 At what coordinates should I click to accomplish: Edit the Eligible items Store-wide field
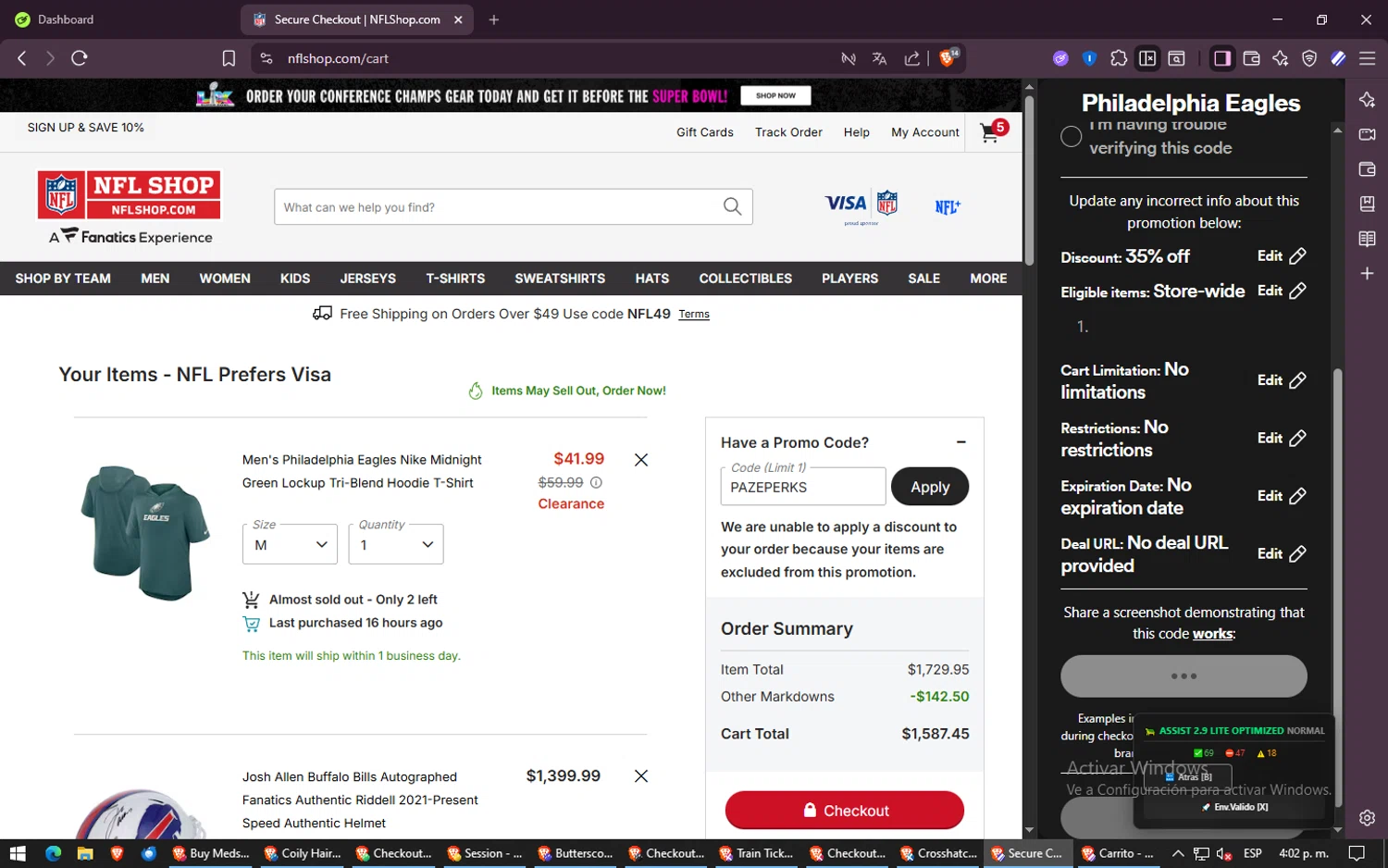[1282, 291]
